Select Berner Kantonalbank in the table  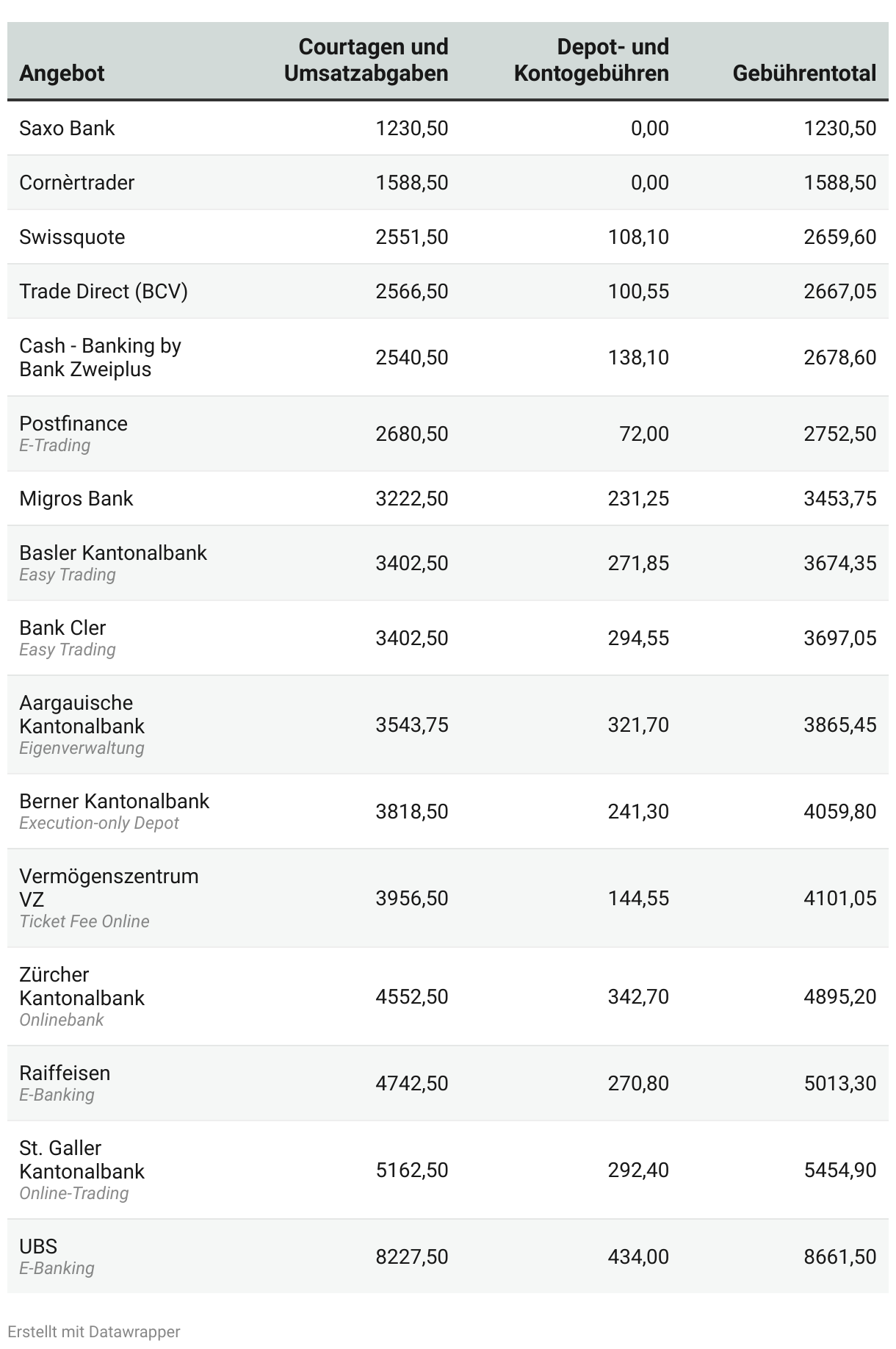click(x=114, y=802)
